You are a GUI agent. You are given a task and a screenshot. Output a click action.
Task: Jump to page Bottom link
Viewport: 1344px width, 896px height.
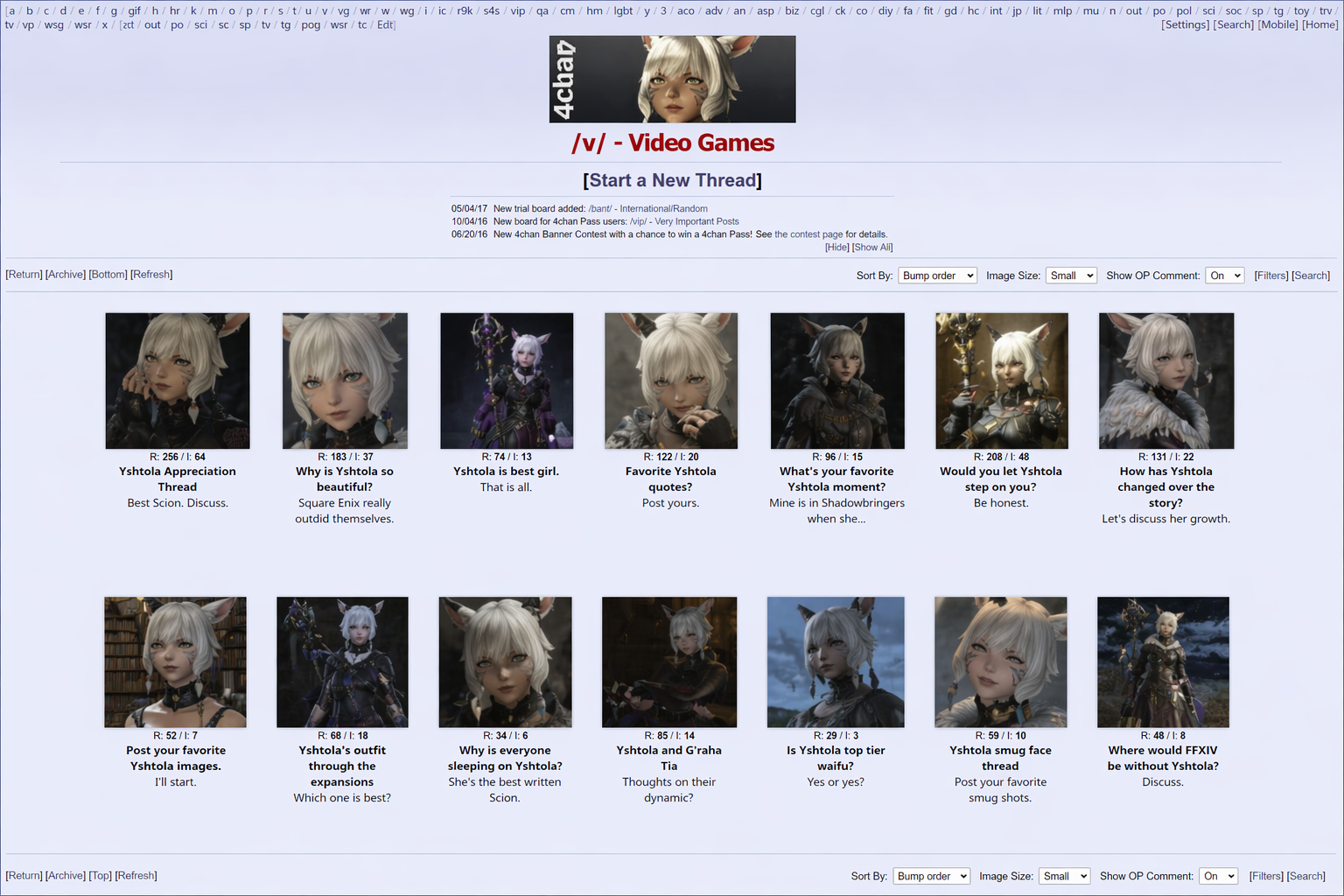[x=108, y=275]
